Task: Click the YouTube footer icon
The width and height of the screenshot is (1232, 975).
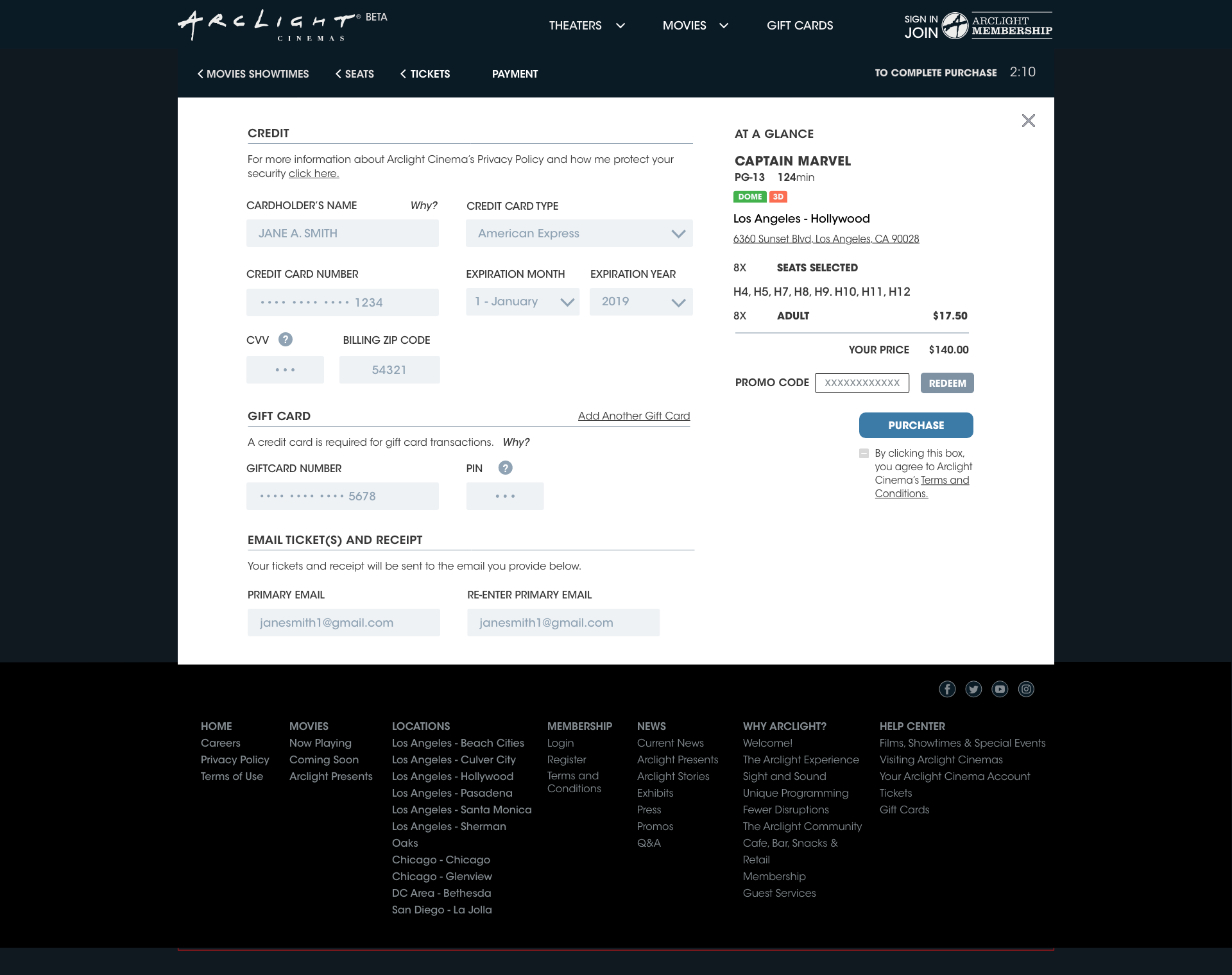Action: tap(1000, 689)
